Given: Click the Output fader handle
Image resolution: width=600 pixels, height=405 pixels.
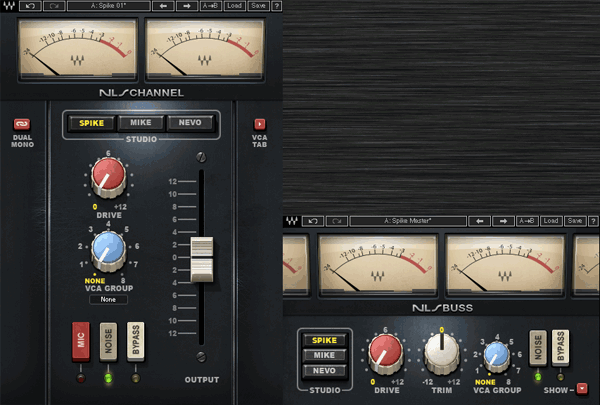Looking at the screenshot, I should [202, 259].
